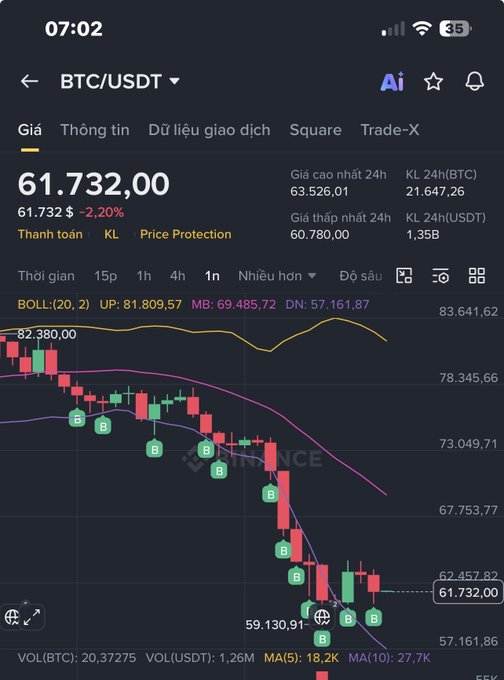The image size is (504, 680).
Task: Open the Square tab
Action: [315, 130]
